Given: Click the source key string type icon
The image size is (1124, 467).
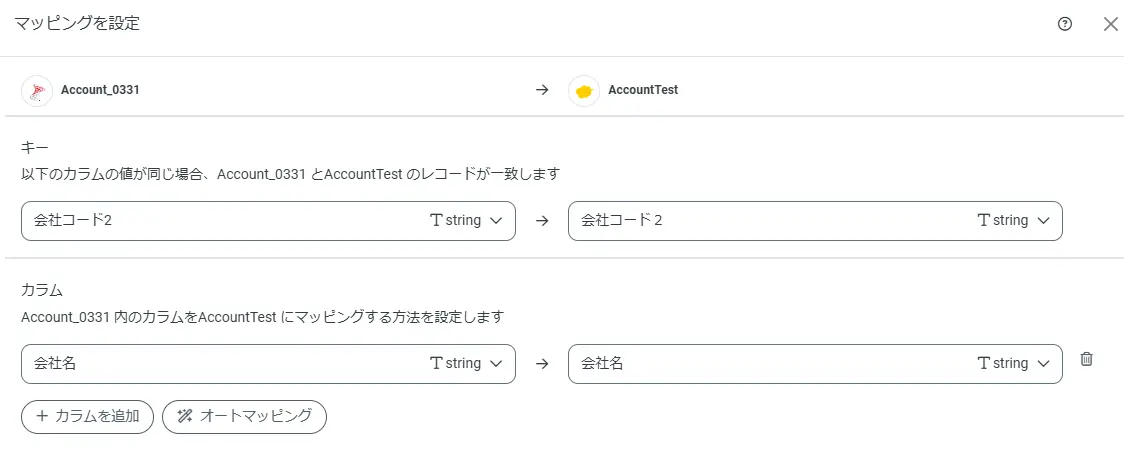Looking at the screenshot, I should tap(436, 221).
